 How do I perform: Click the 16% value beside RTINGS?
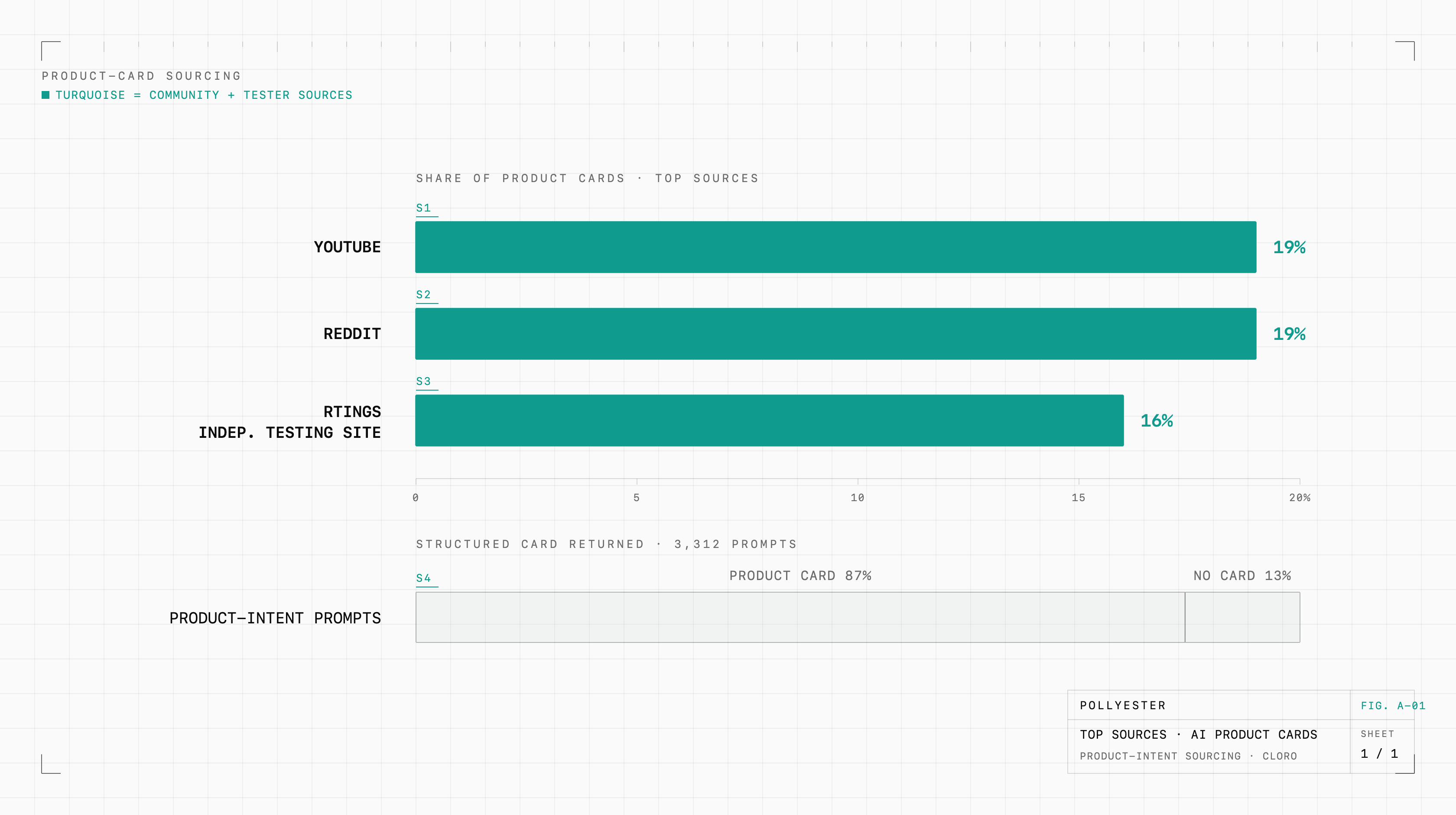point(1157,421)
